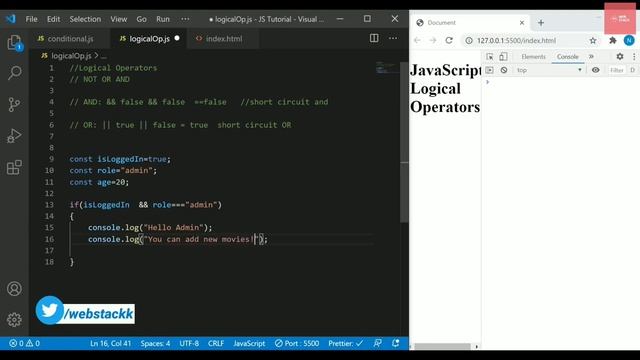The width and height of the screenshot is (640, 360).
Task: Open the Chrome profile avatar
Action: [629, 40]
